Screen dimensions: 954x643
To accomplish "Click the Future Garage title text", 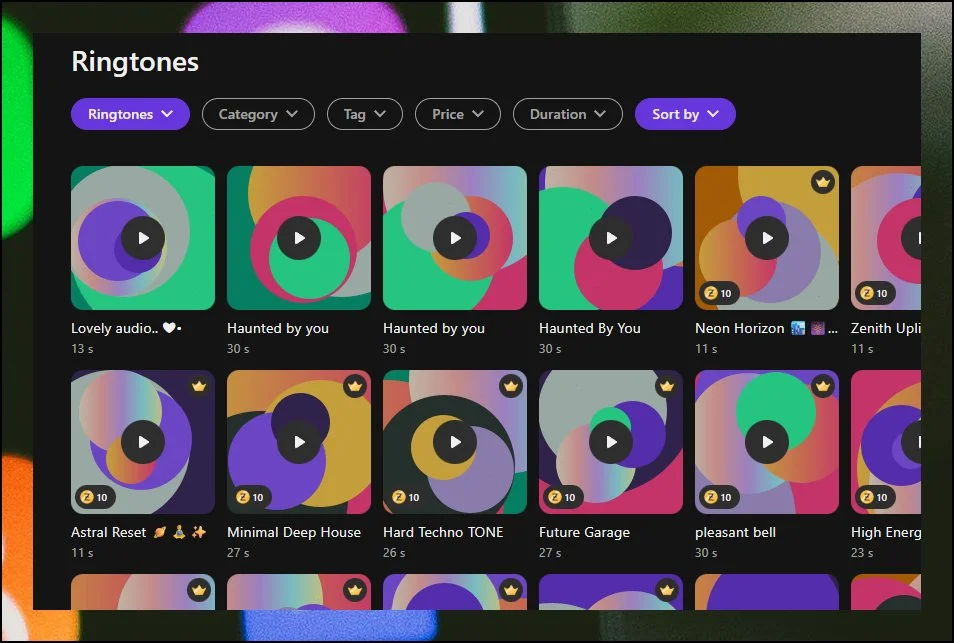I will tap(584, 532).
